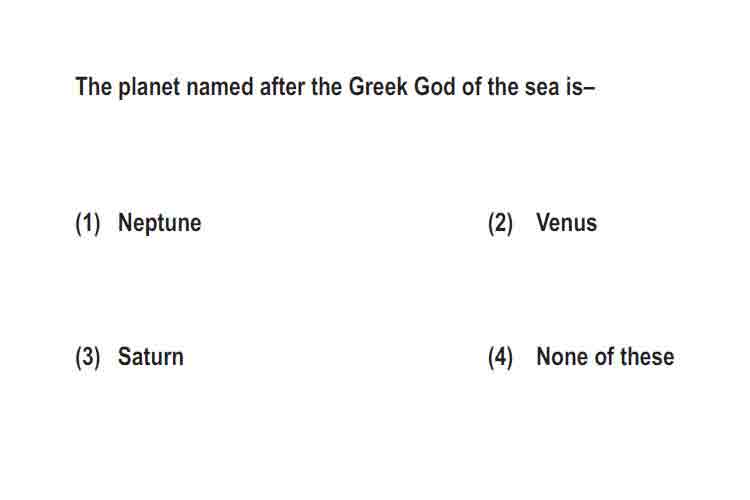Viewport: 750px width, 500px height.
Task: Click the word "the" before "Greek"
Action: click(327, 87)
